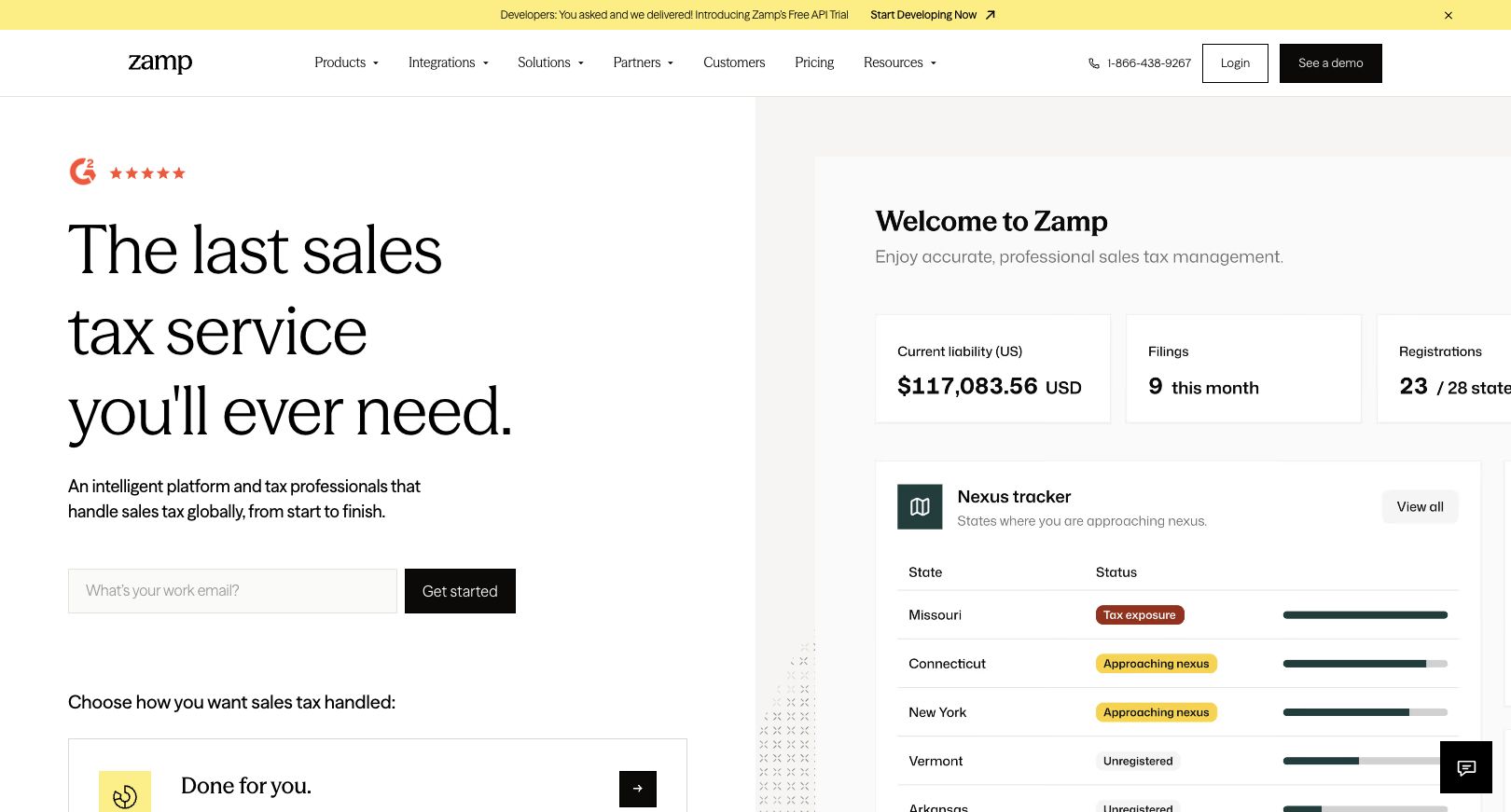This screenshot has width=1511, height=812.
Task: Click the phone icon beside 1-866-438-9267
Action: [1094, 63]
